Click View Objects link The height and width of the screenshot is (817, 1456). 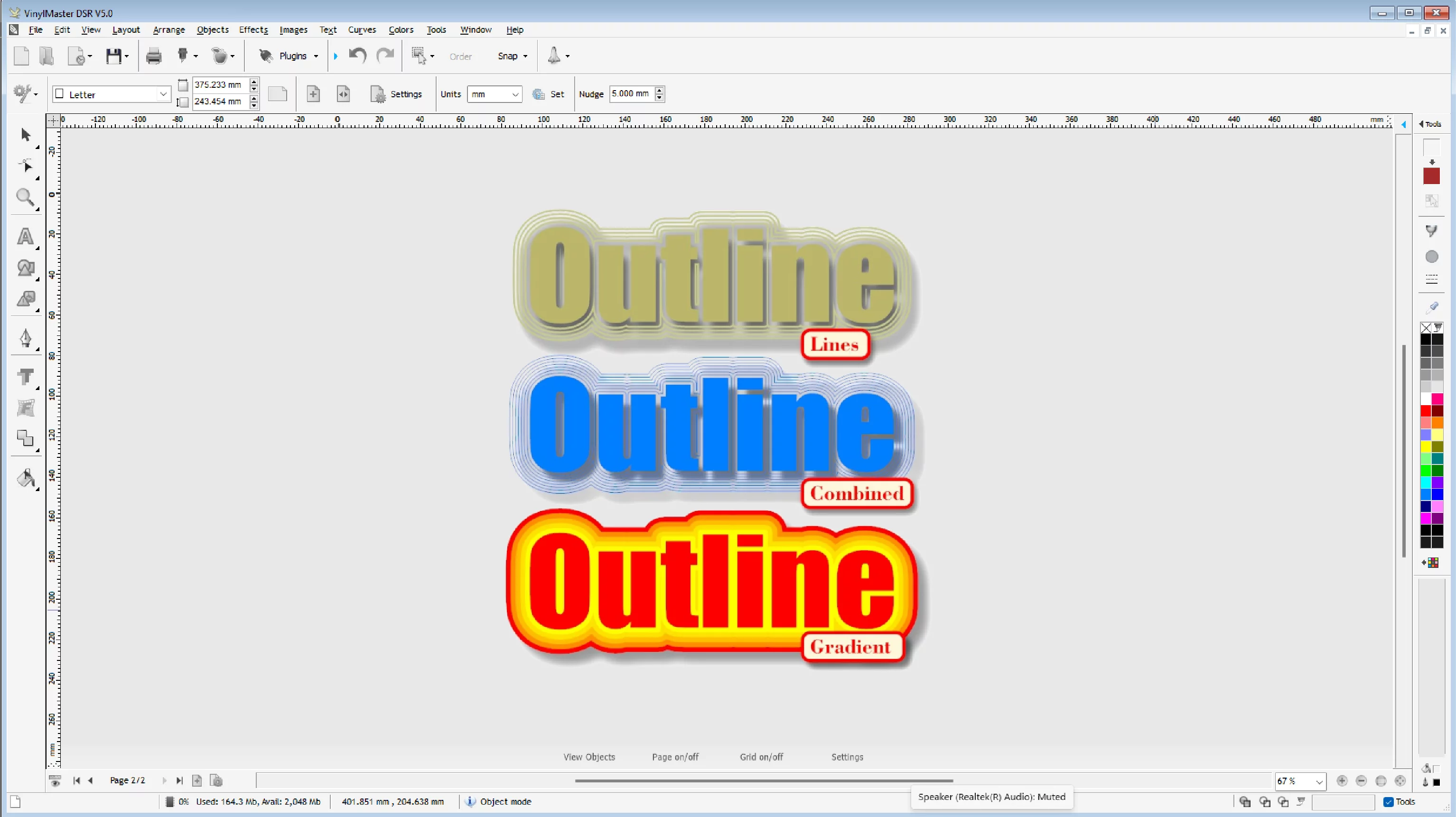tap(589, 757)
